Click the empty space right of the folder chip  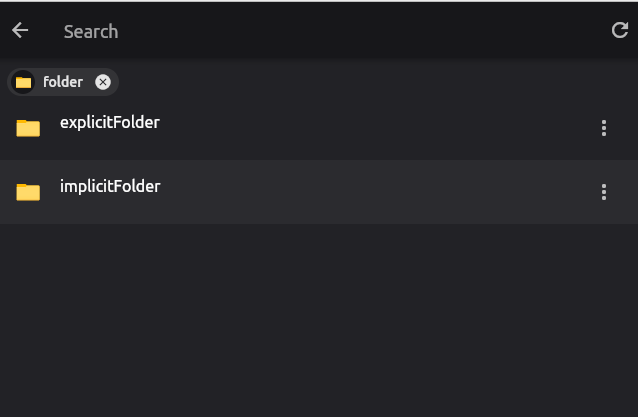[x=378, y=82]
